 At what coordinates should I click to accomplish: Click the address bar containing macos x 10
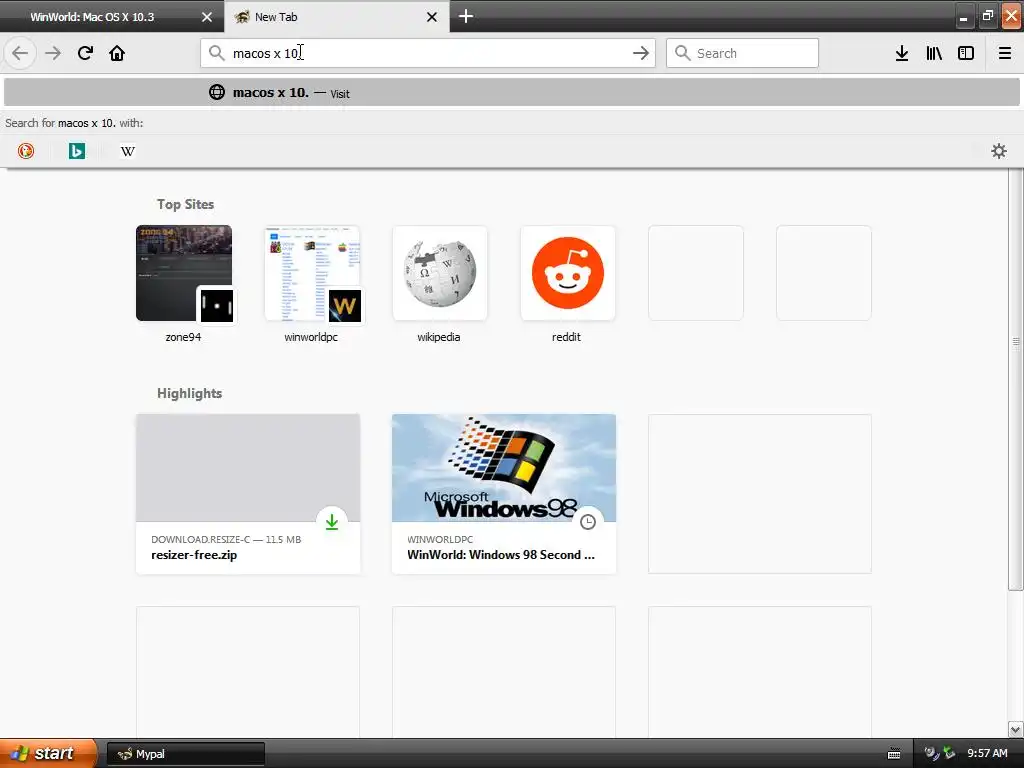tap(428, 53)
